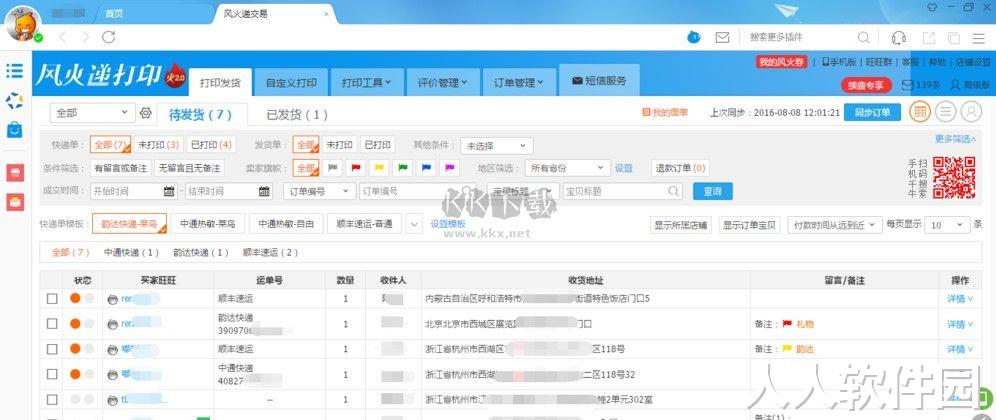Open the 全部 shop dropdown
This screenshot has height=420, width=996.
click(x=92, y=113)
